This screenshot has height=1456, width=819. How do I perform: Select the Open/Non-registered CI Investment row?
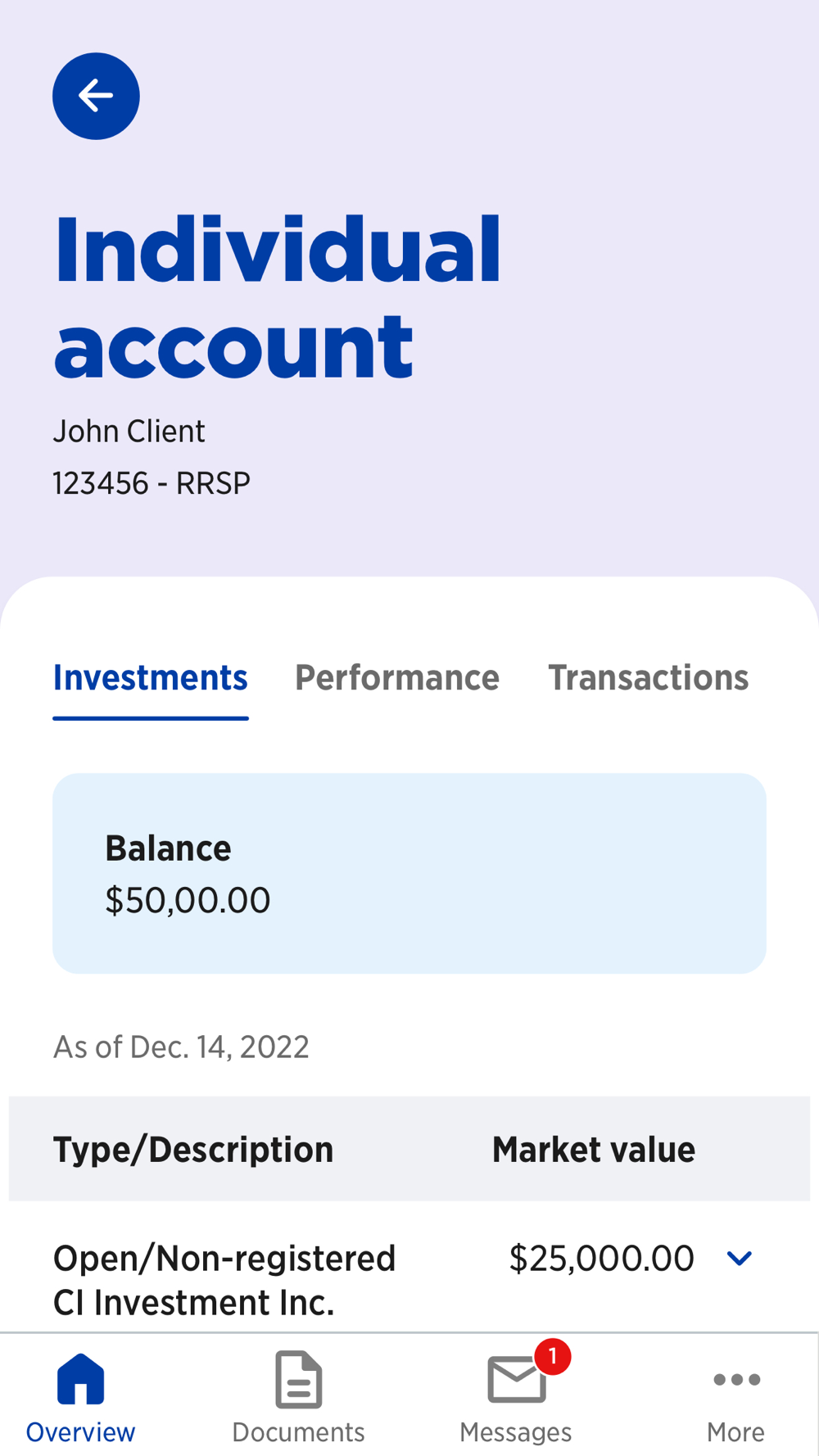(x=224, y=1280)
